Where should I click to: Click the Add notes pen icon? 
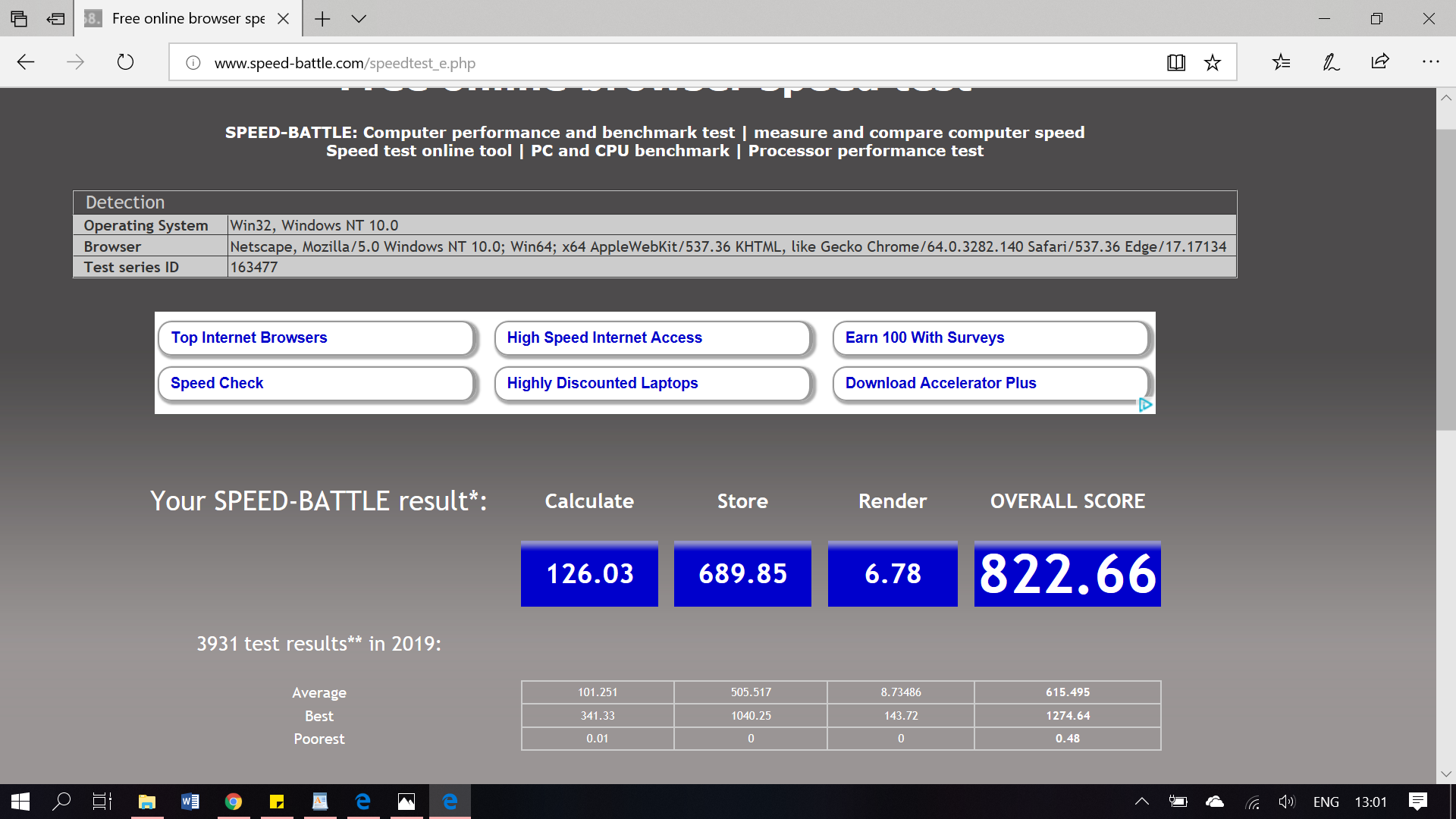1331,62
